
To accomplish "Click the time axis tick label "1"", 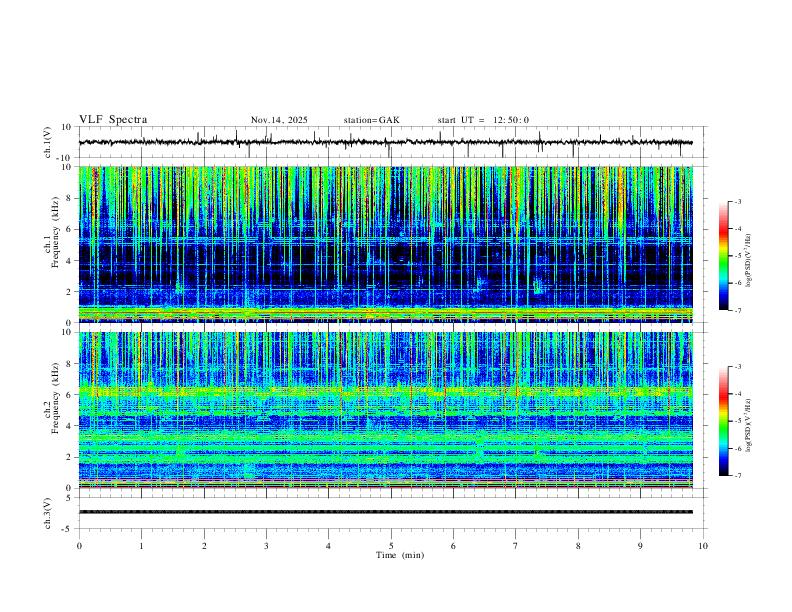I will 141,546.
